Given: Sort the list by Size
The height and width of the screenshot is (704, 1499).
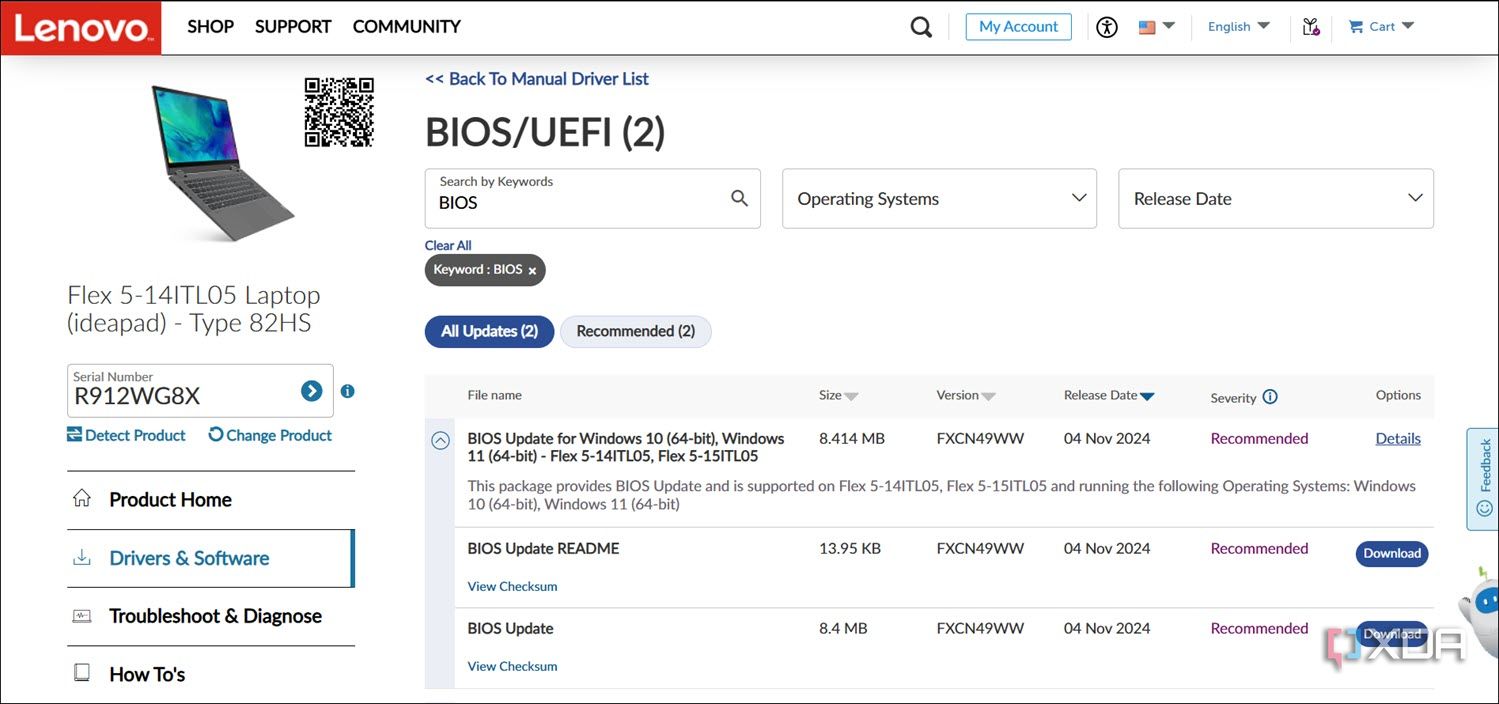Looking at the screenshot, I should [838, 395].
